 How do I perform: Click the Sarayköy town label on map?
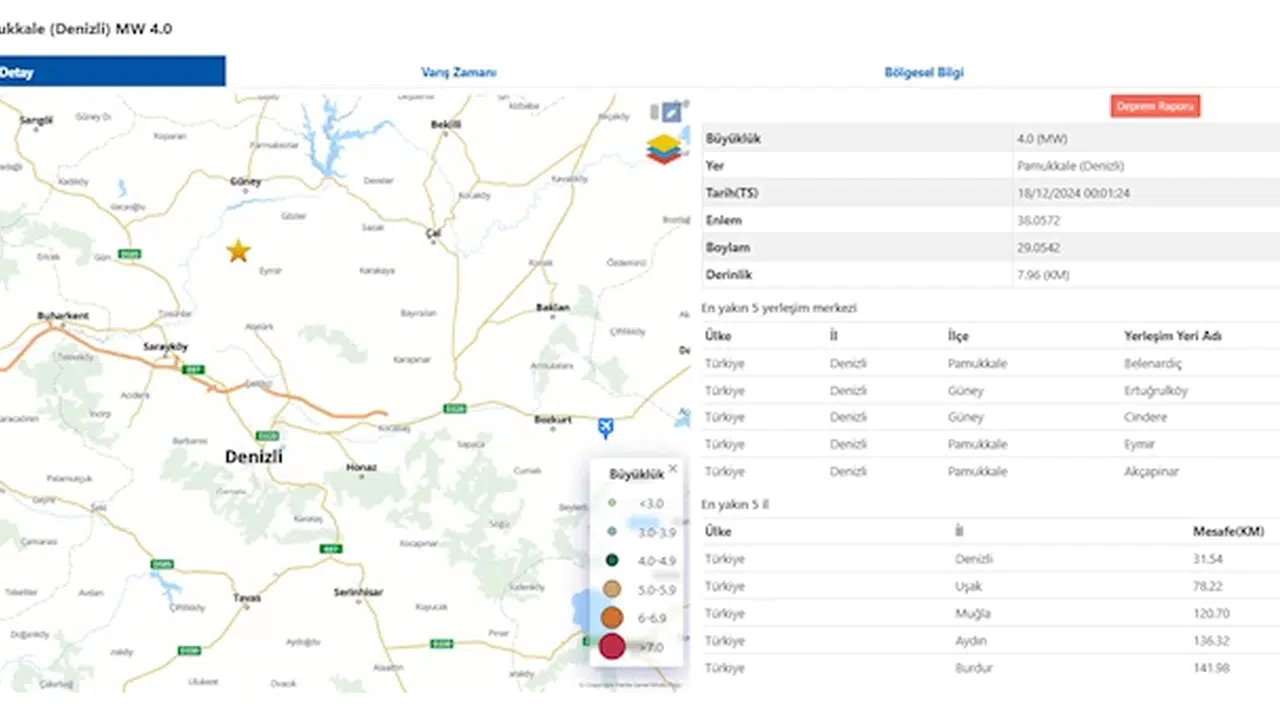(165, 347)
